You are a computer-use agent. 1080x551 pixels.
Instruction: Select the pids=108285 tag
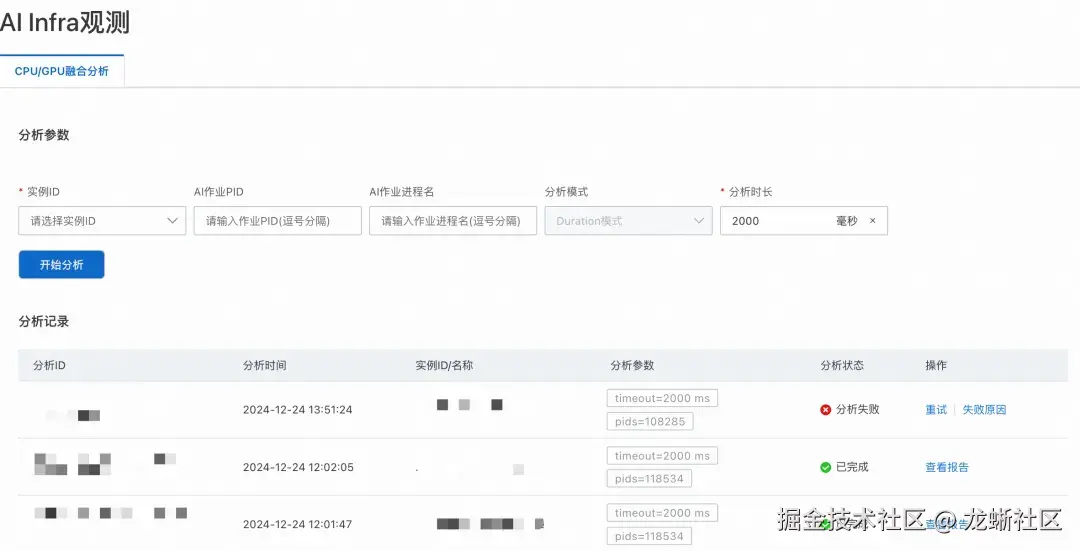click(x=650, y=422)
